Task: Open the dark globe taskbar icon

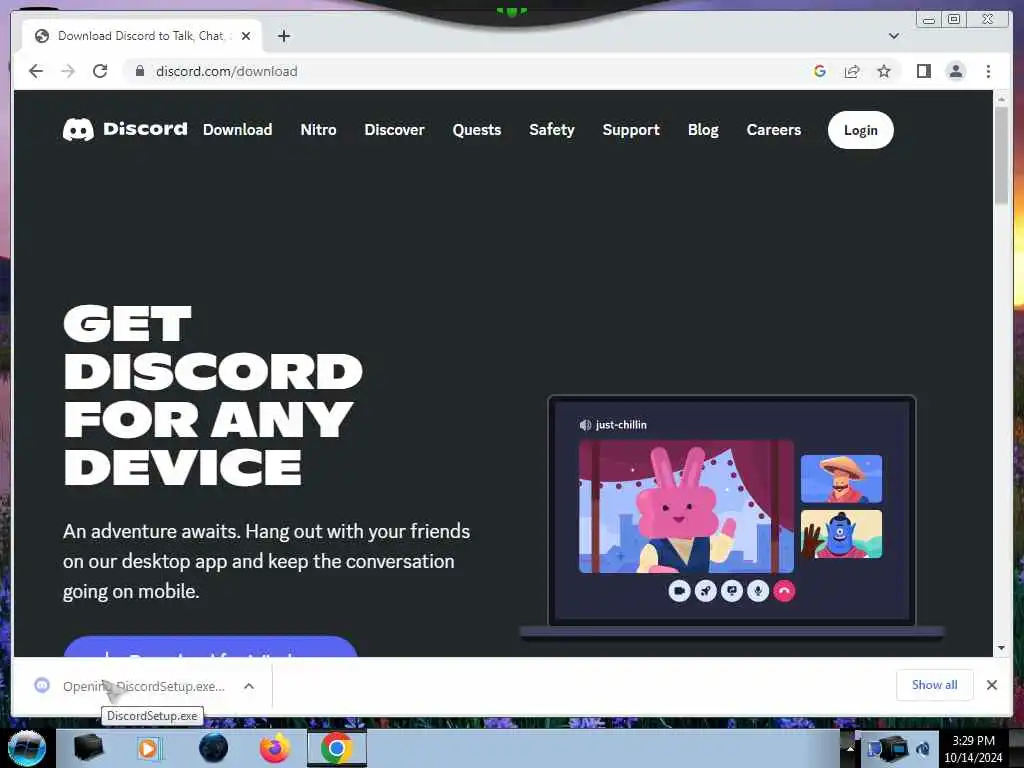Action: click(213, 748)
